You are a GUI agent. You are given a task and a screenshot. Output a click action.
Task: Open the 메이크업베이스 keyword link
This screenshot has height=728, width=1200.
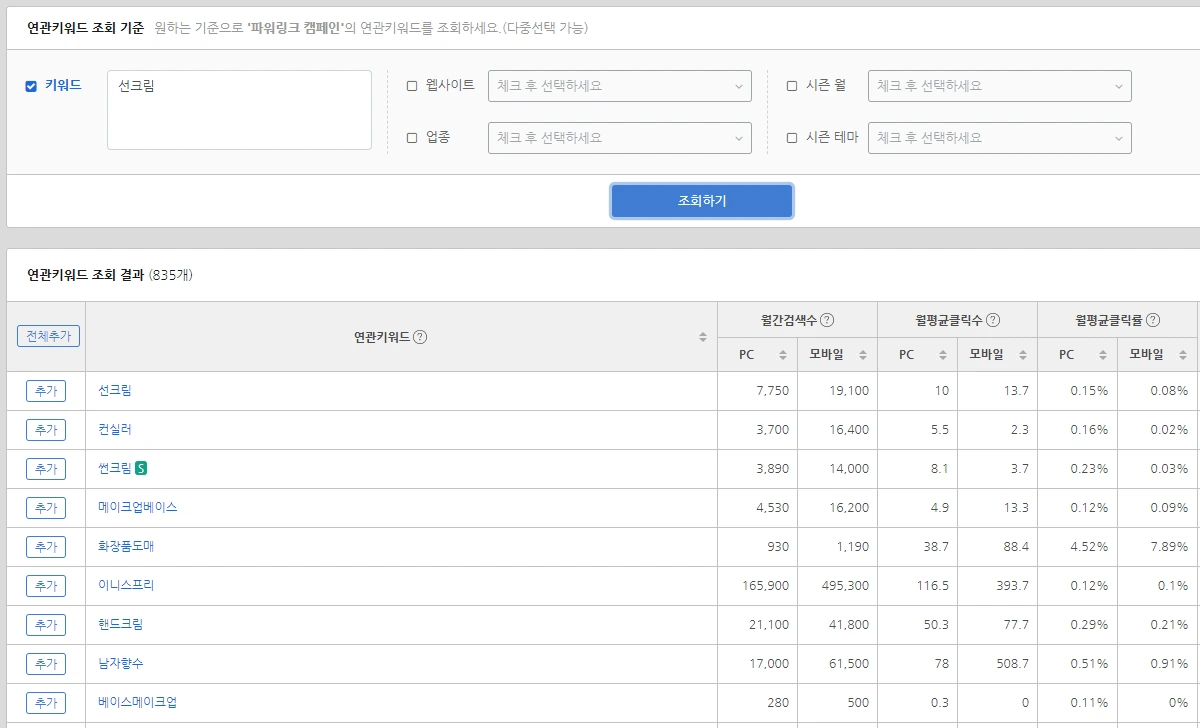138,507
